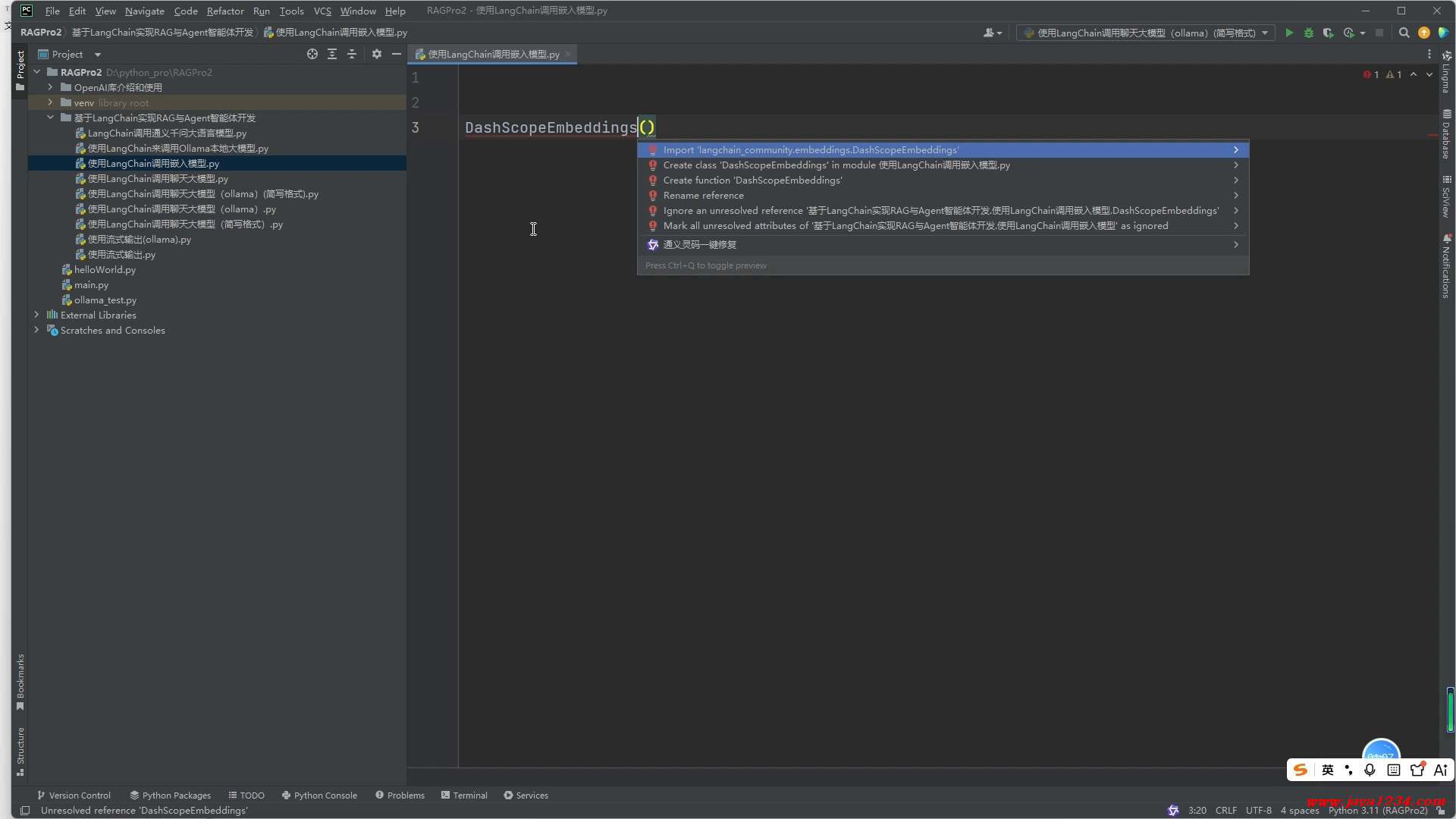Toggle the Notifications side panel

coord(1446,267)
